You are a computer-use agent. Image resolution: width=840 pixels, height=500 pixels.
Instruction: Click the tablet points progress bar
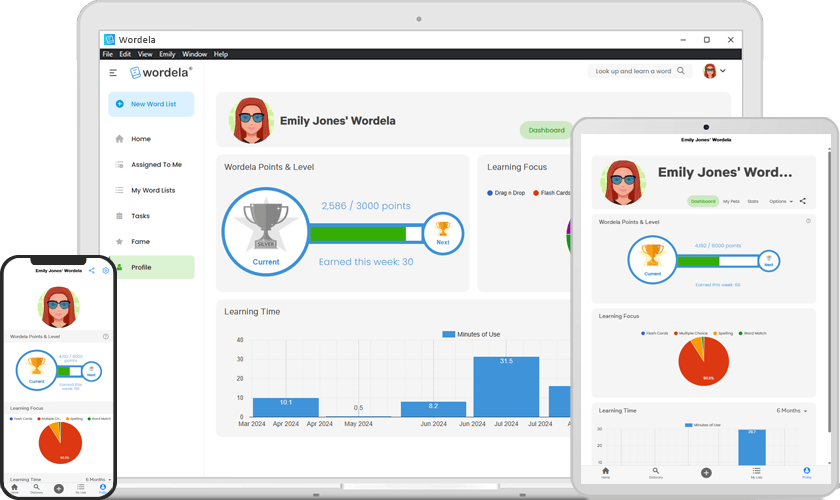coord(718,261)
